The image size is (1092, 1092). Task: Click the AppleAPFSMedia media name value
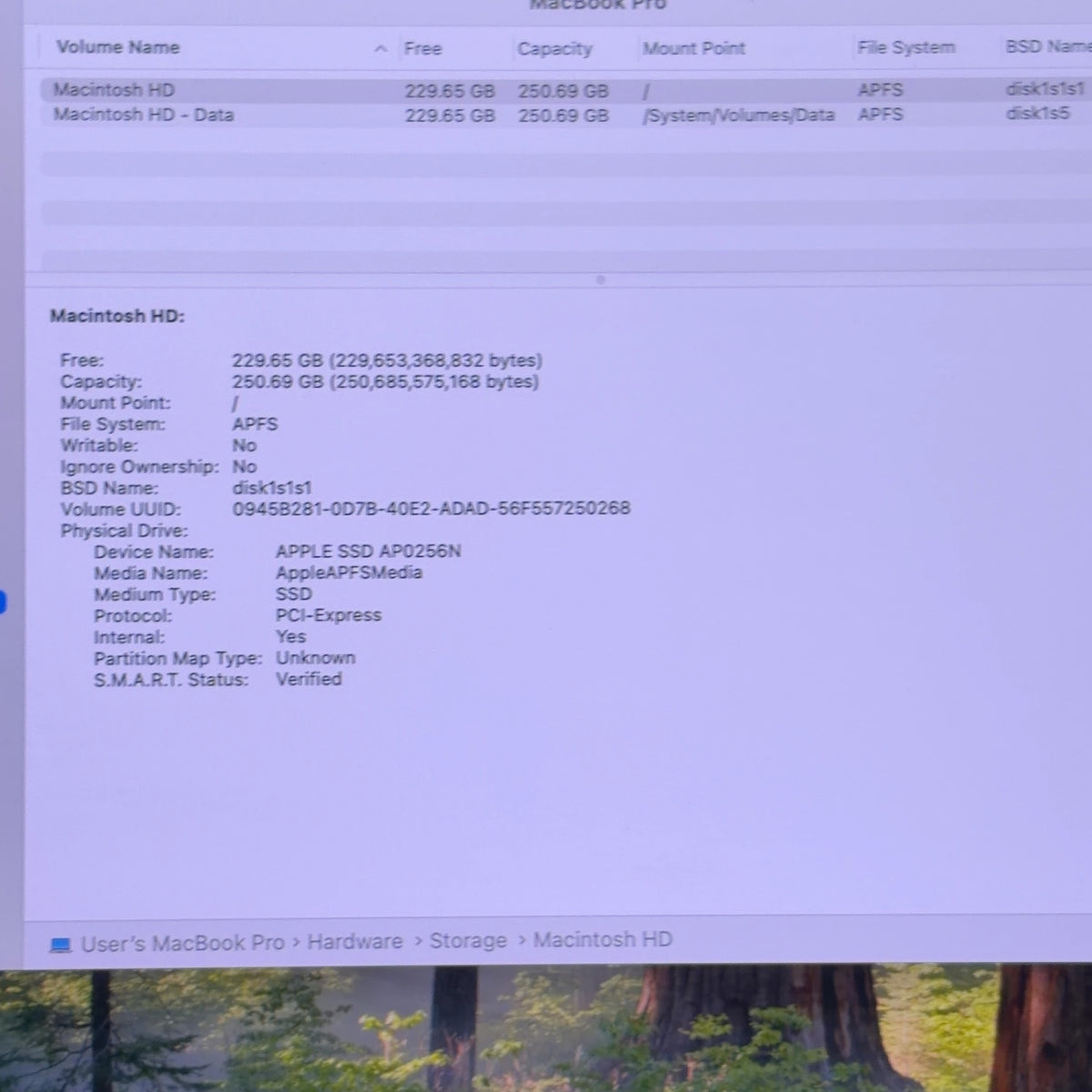coord(349,572)
